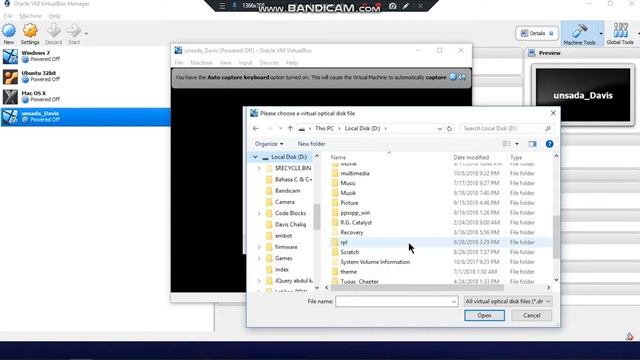640x360 pixels.
Task: Refresh the Local Disk (D:) listing
Action: coord(449,129)
